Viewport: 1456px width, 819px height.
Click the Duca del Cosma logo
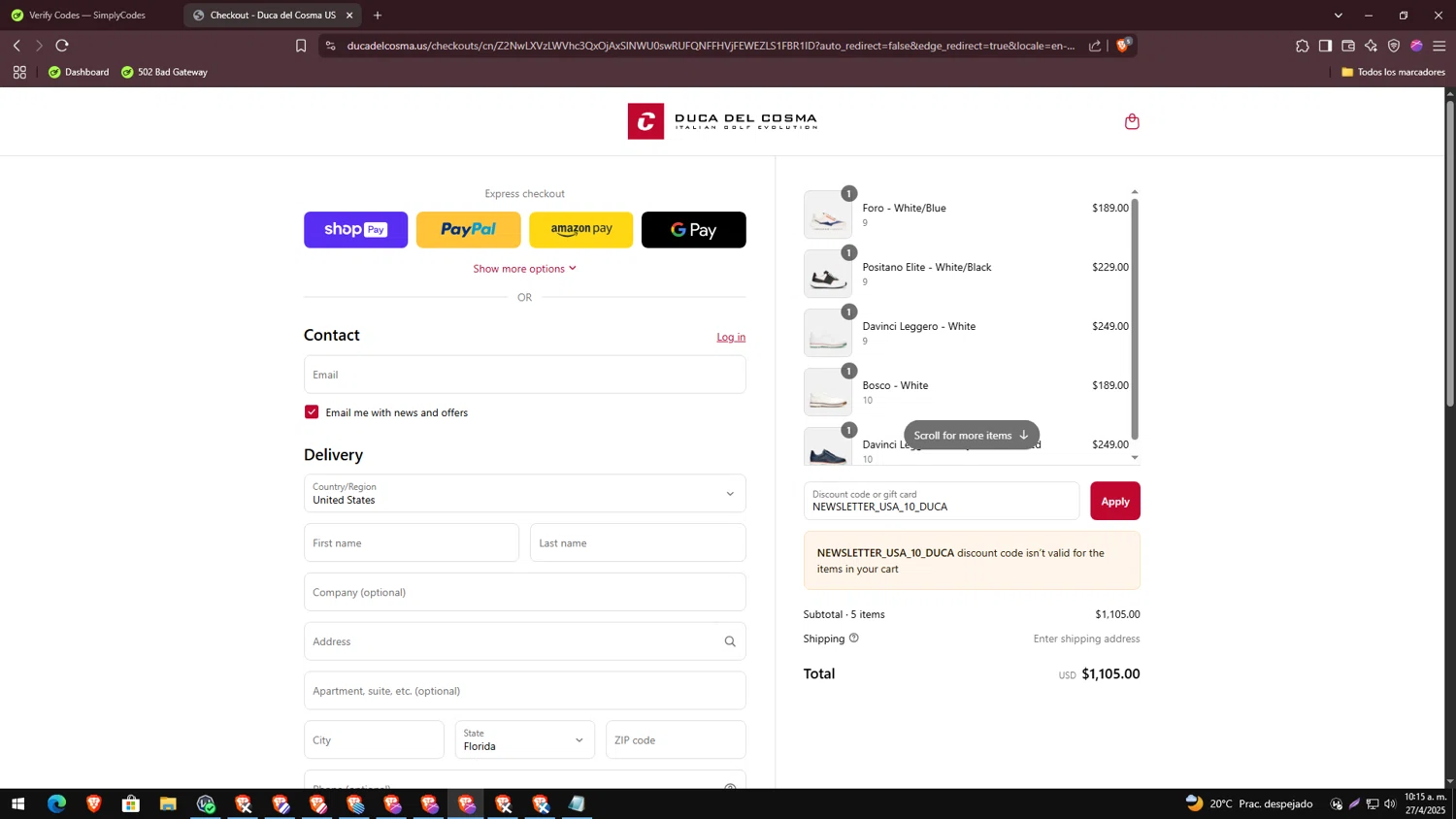pyautogui.click(x=722, y=121)
